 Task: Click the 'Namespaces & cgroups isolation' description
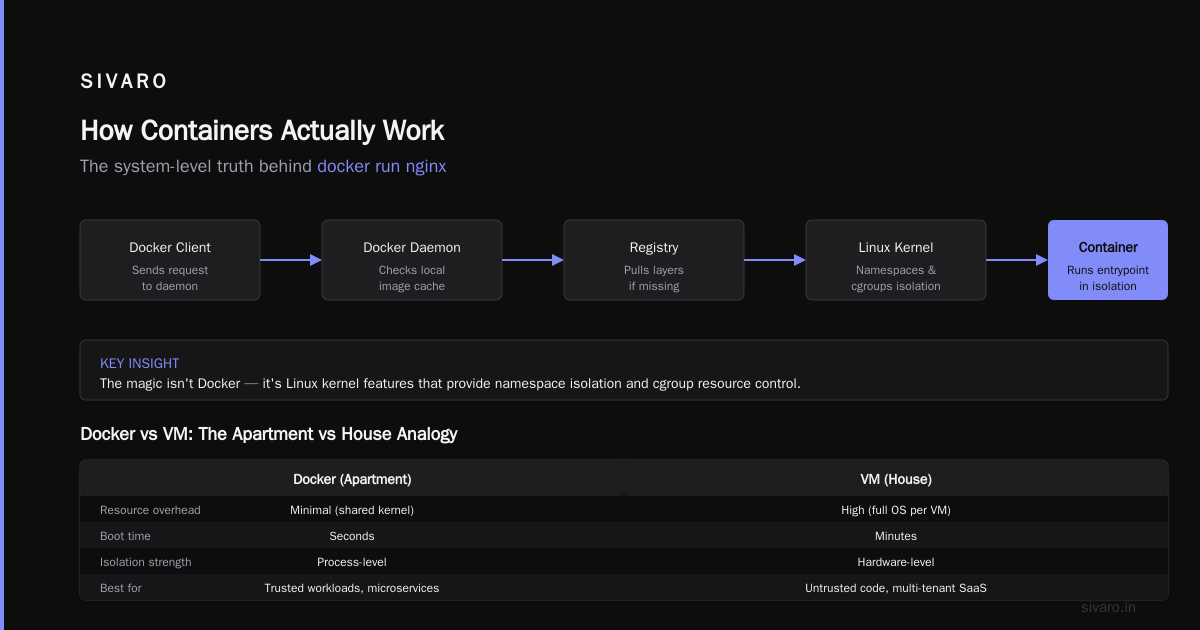pos(896,278)
